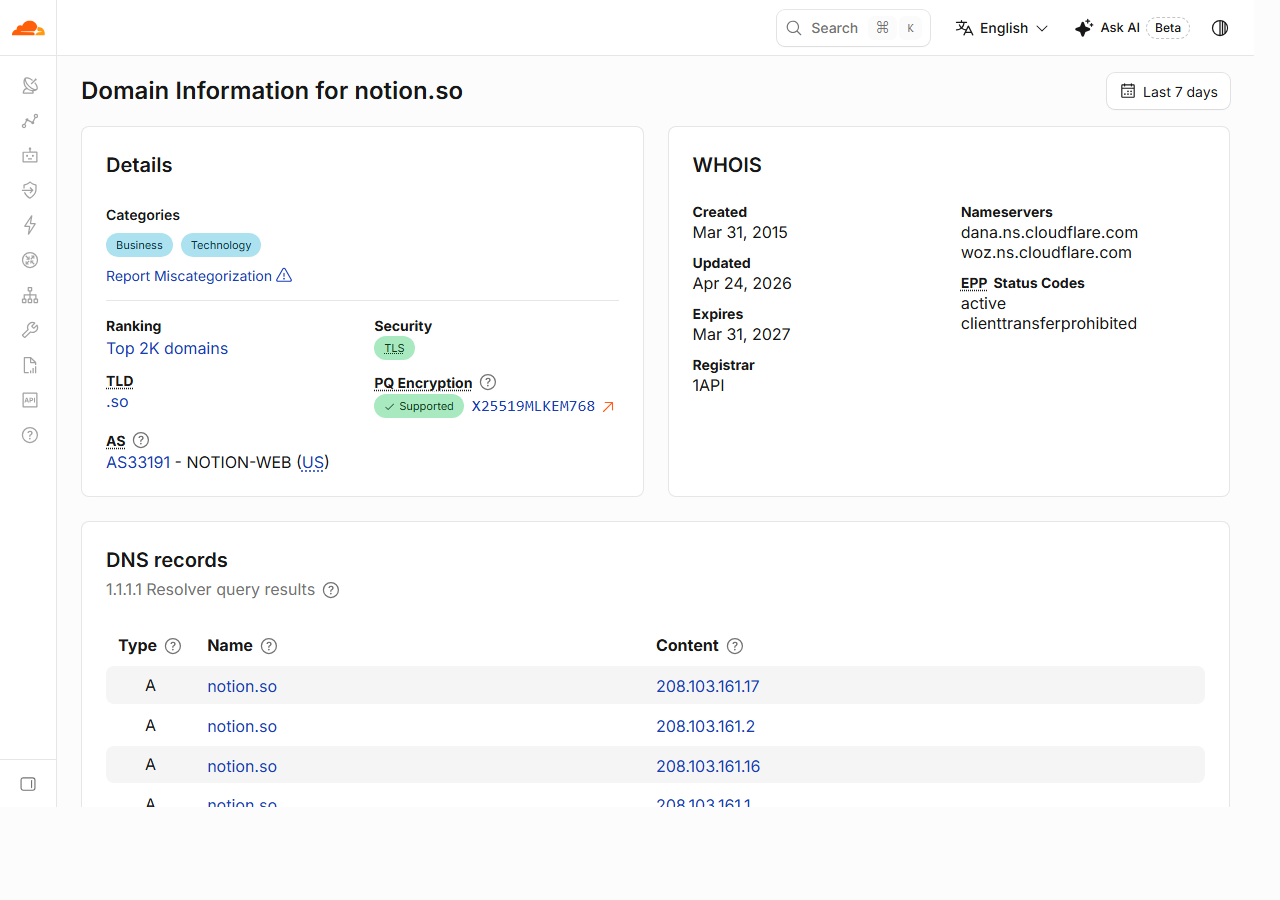
Task: Click the Cloudflare logo
Action: [28, 28]
